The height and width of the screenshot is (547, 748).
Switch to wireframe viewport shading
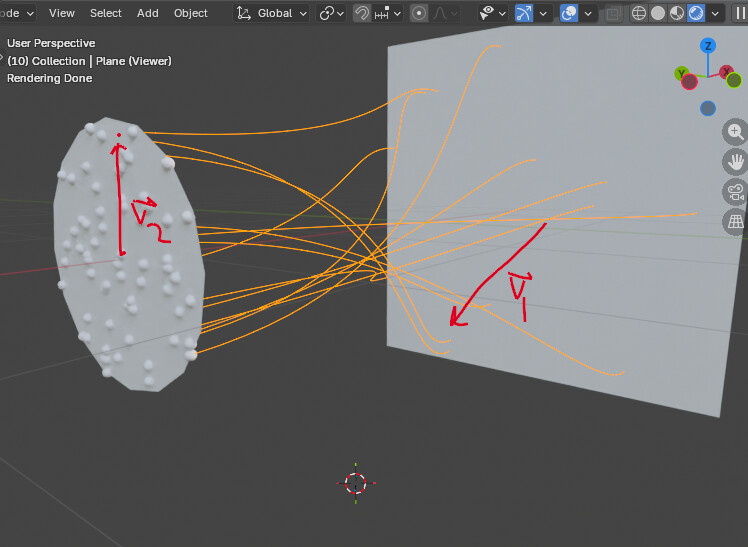click(639, 13)
